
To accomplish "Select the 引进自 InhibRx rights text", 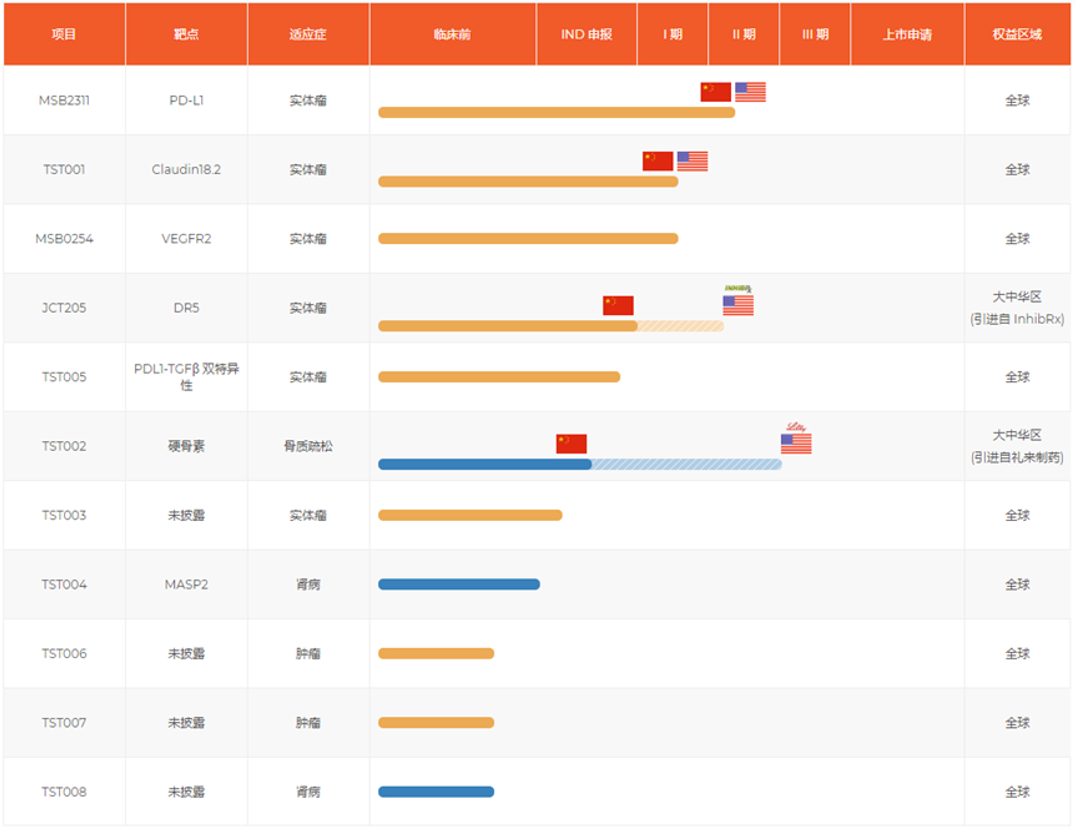I will pyautogui.click(x=1017, y=319).
